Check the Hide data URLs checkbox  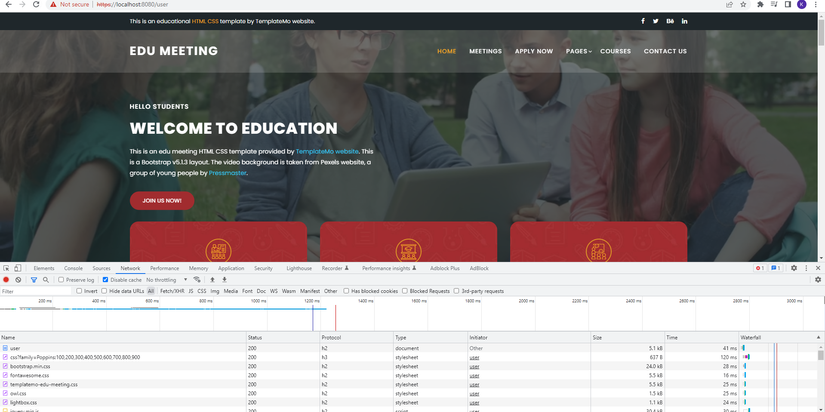coord(104,291)
